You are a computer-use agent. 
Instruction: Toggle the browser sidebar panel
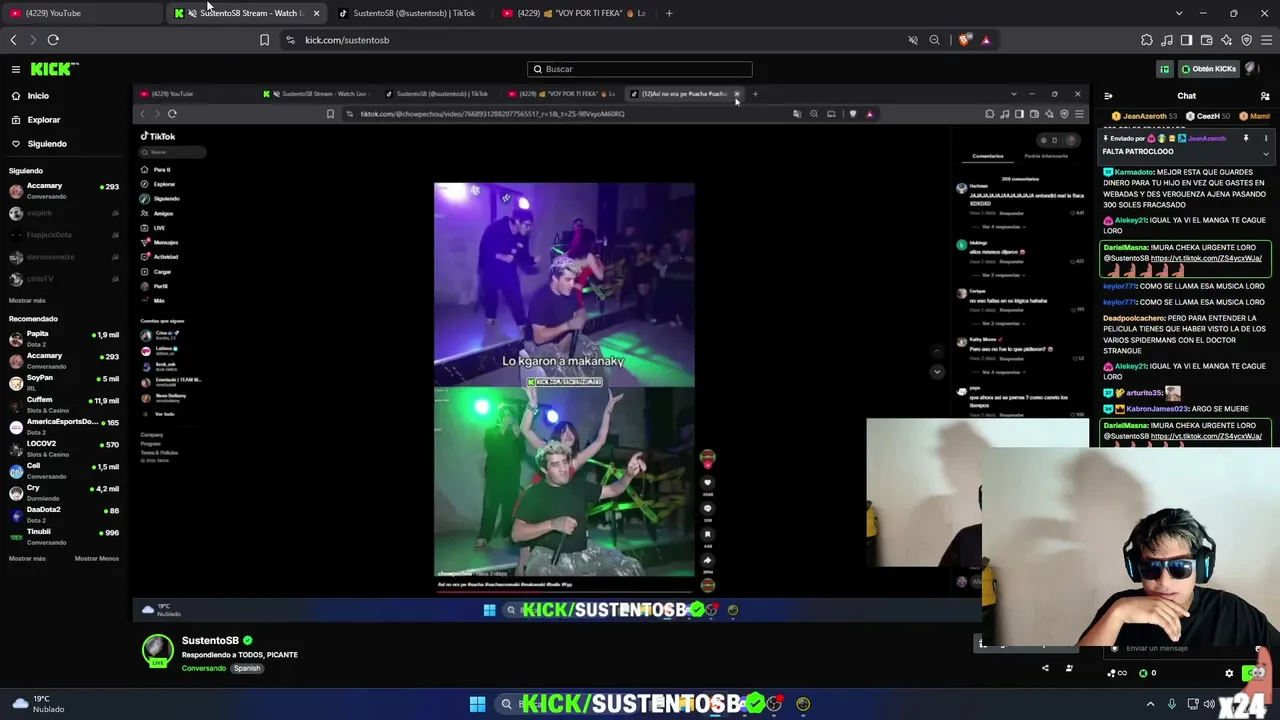[1187, 40]
